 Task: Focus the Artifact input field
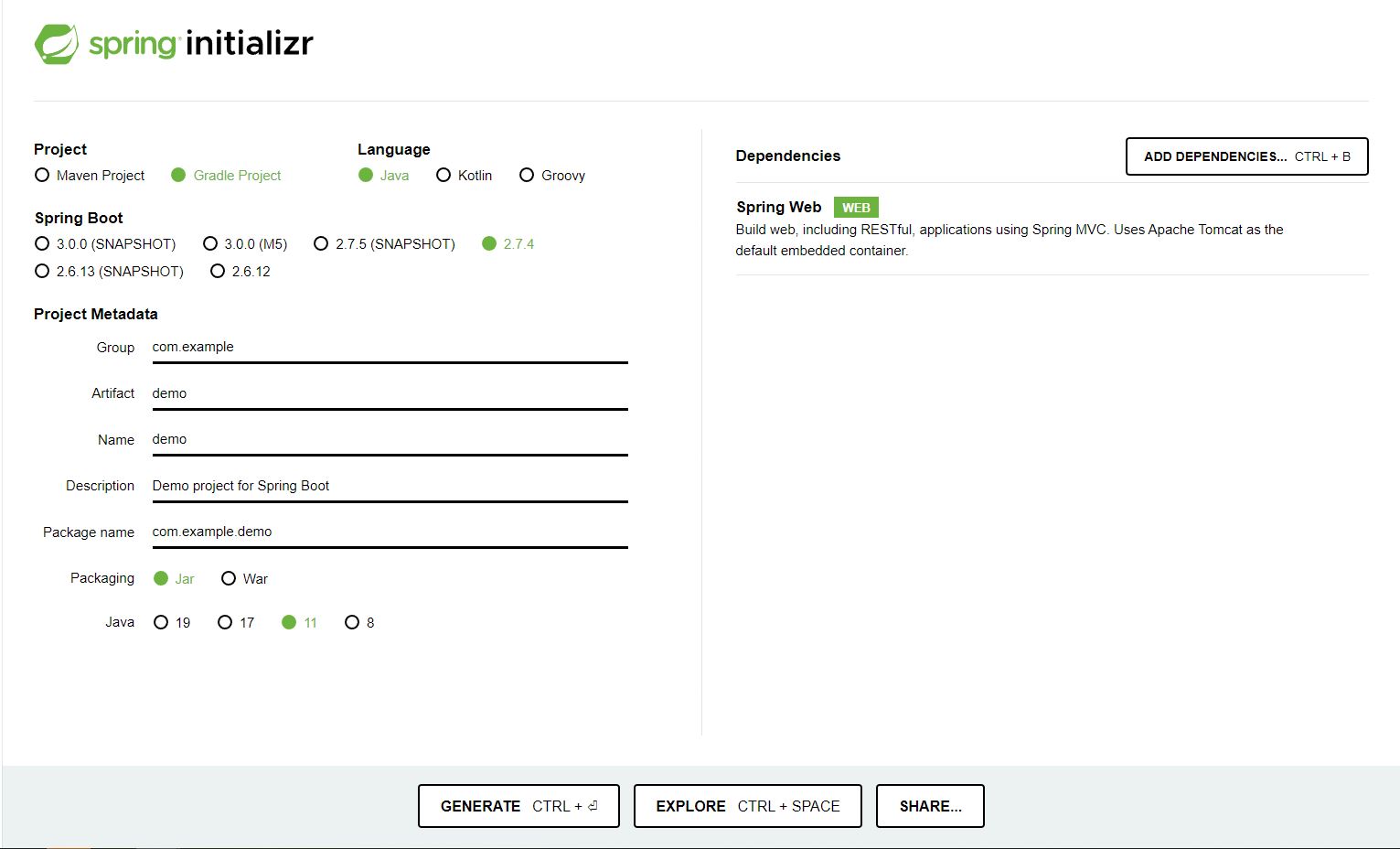390,393
